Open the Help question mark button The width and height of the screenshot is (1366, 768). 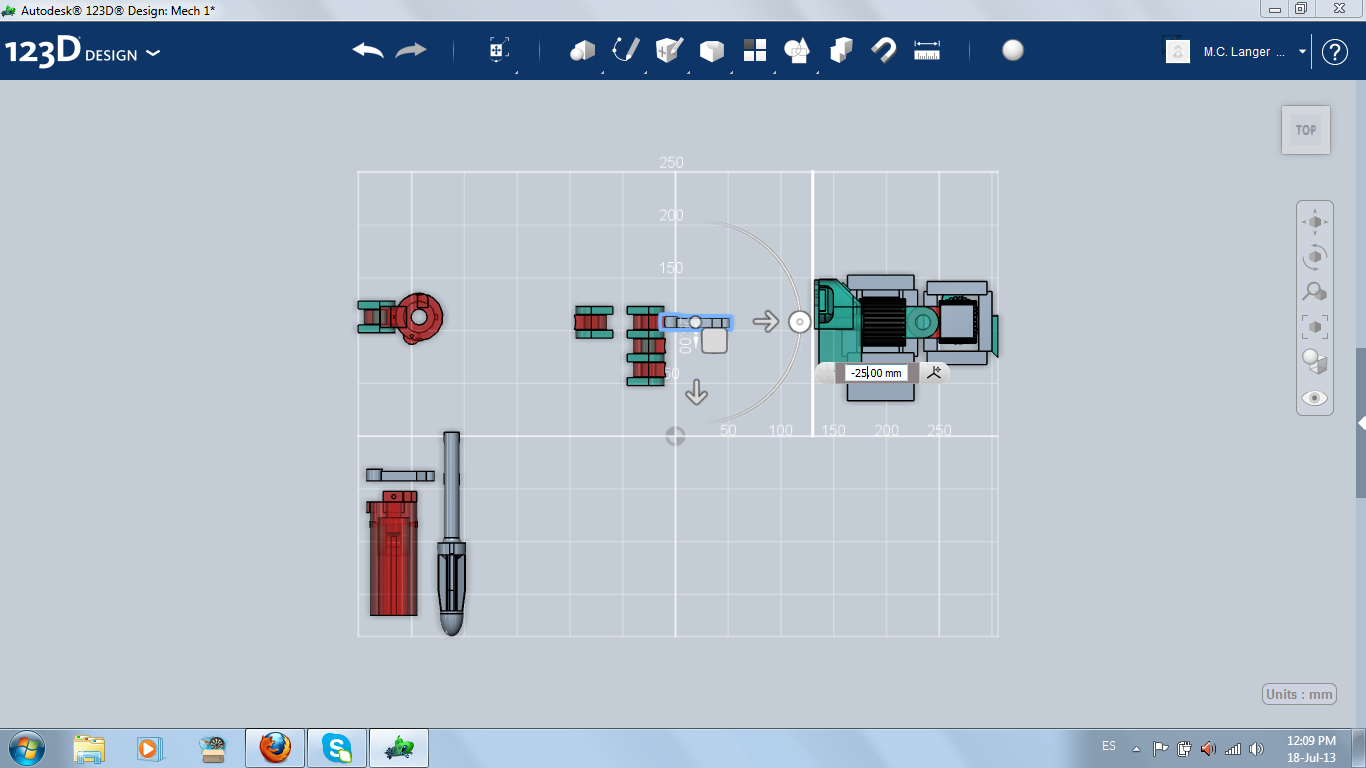click(1335, 52)
